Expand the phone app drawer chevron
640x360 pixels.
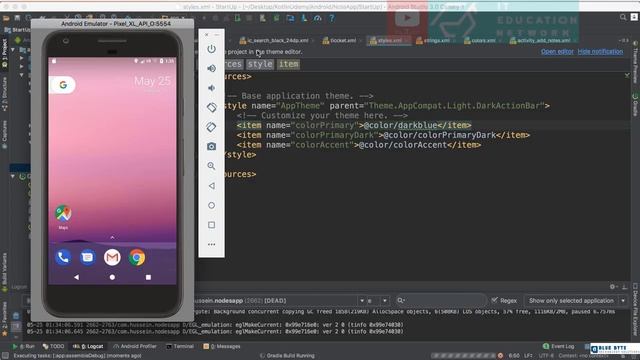112,237
